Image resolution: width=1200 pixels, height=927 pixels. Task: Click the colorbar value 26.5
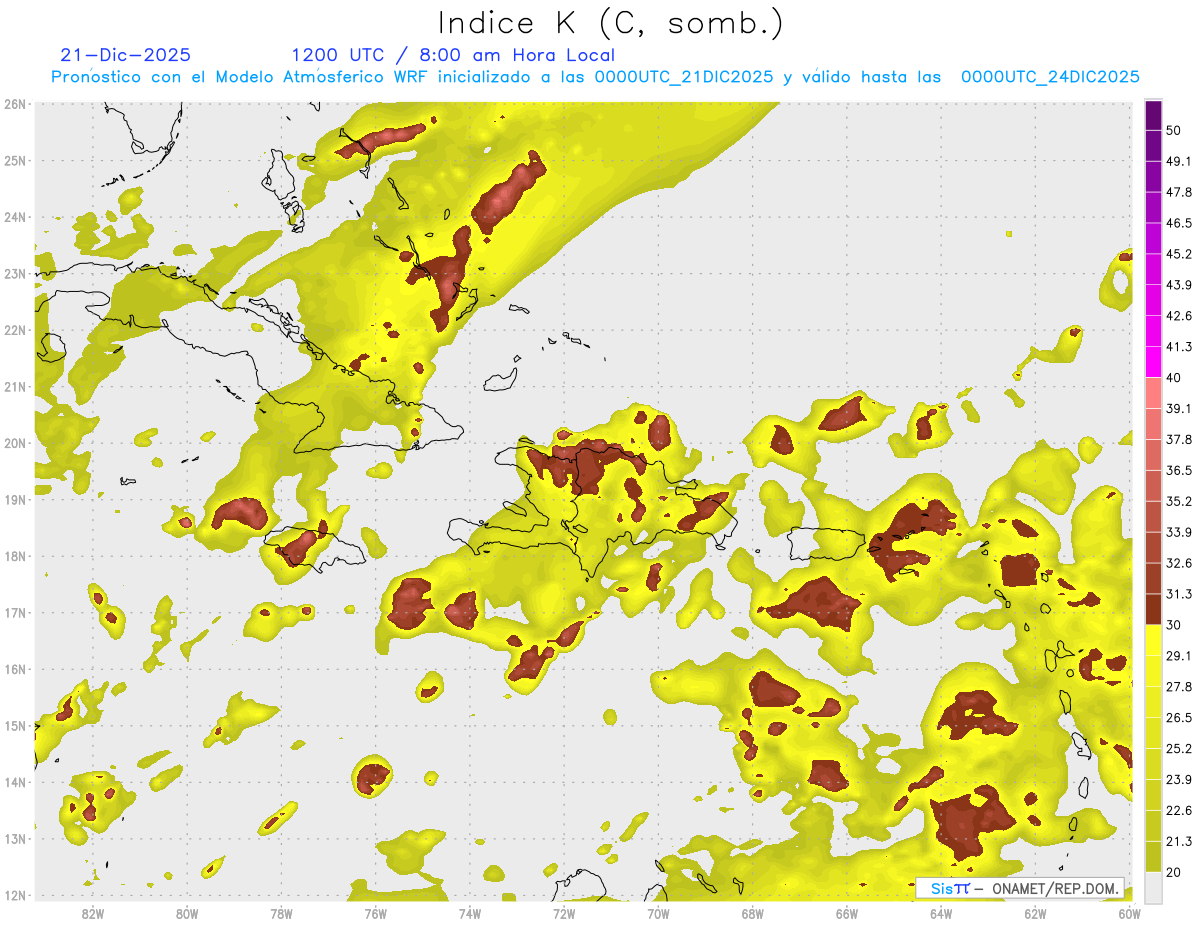tap(1179, 717)
